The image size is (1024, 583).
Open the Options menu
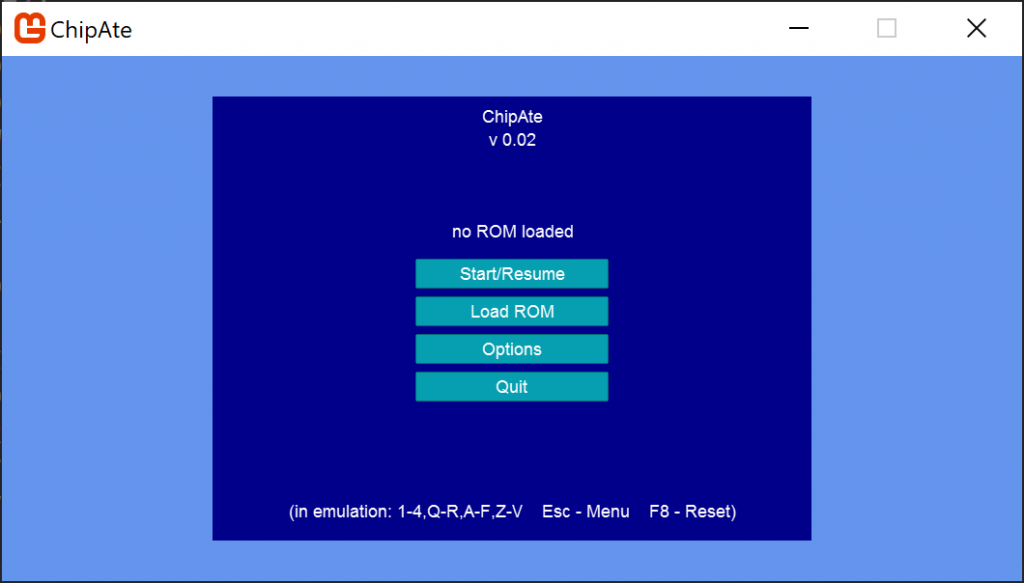click(x=512, y=349)
